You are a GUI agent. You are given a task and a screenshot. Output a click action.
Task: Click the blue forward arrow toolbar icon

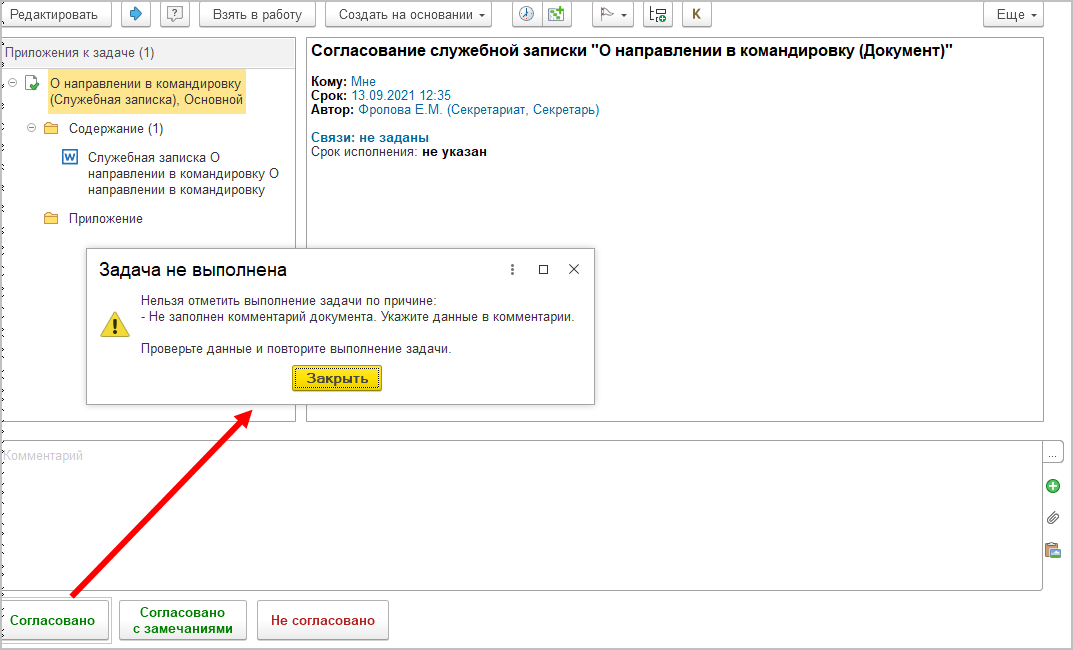click(x=135, y=15)
